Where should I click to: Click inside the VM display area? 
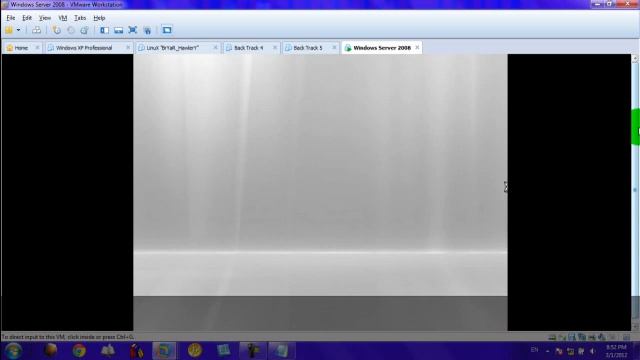click(x=320, y=192)
